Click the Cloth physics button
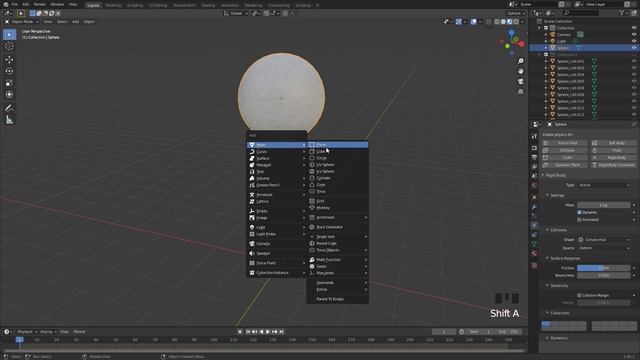The image size is (640, 360). coord(565,158)
